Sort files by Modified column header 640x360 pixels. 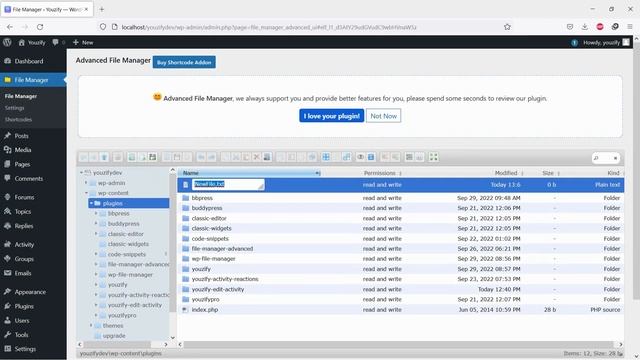(x=505, y=173)
